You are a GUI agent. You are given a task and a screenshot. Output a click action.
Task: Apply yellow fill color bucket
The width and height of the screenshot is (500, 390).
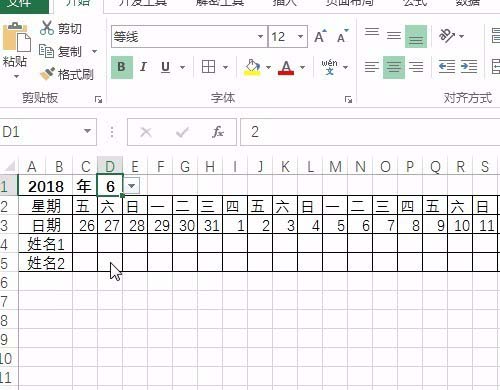pyautogui.click(x=252, y=67)
